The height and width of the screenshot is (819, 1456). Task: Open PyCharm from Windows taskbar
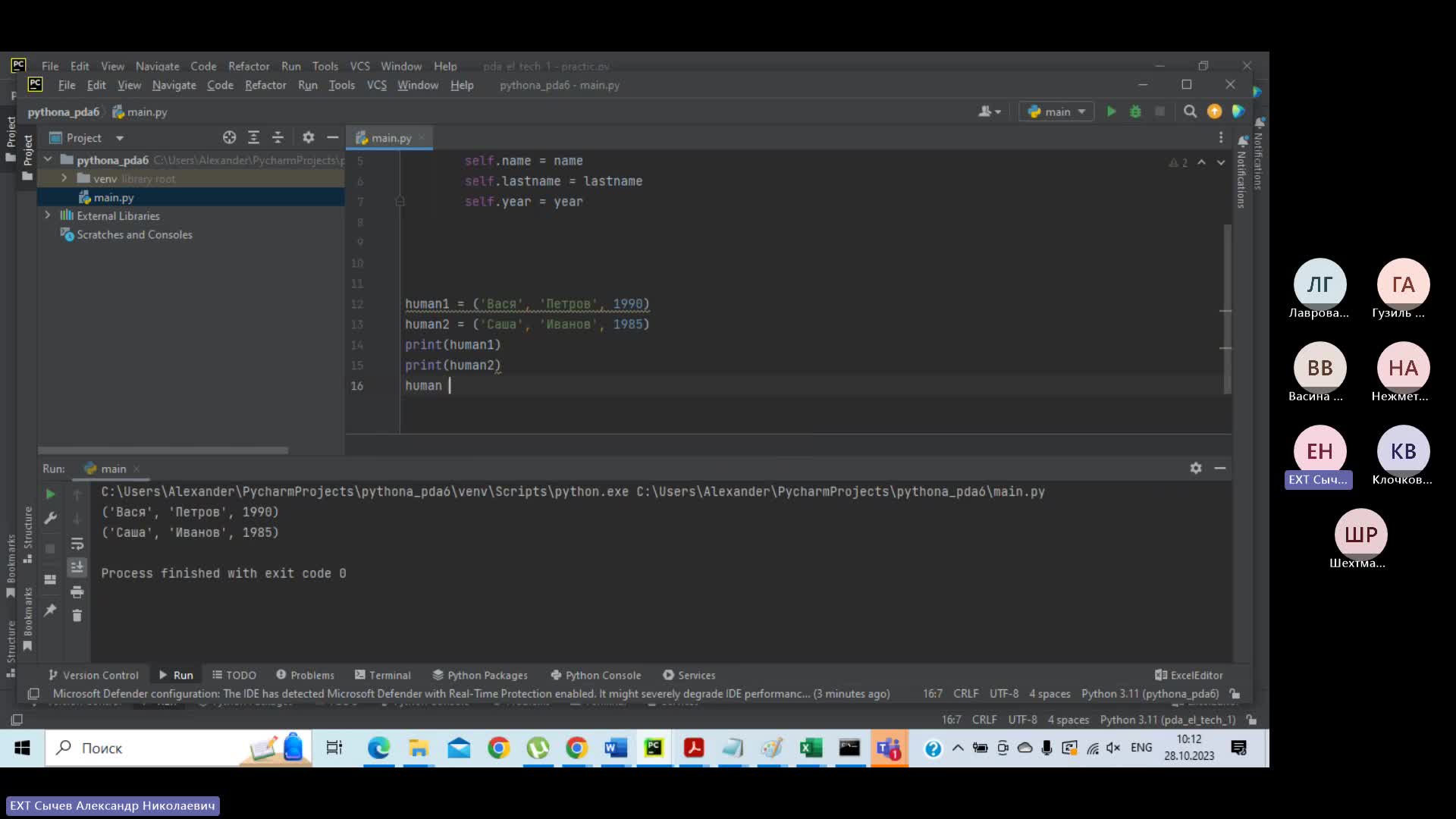[654, 748]
